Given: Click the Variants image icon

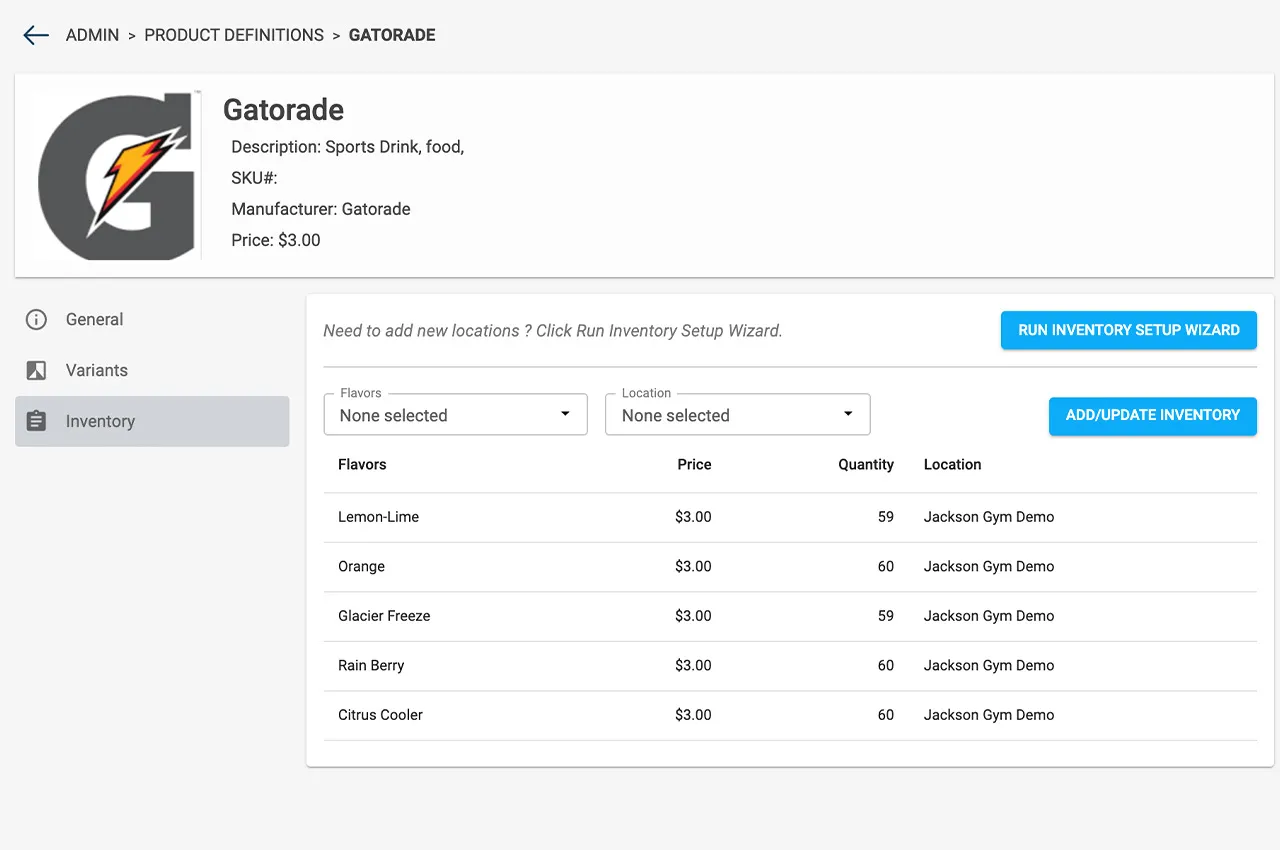Looking at the screenshot, I should tap(36, 370).
